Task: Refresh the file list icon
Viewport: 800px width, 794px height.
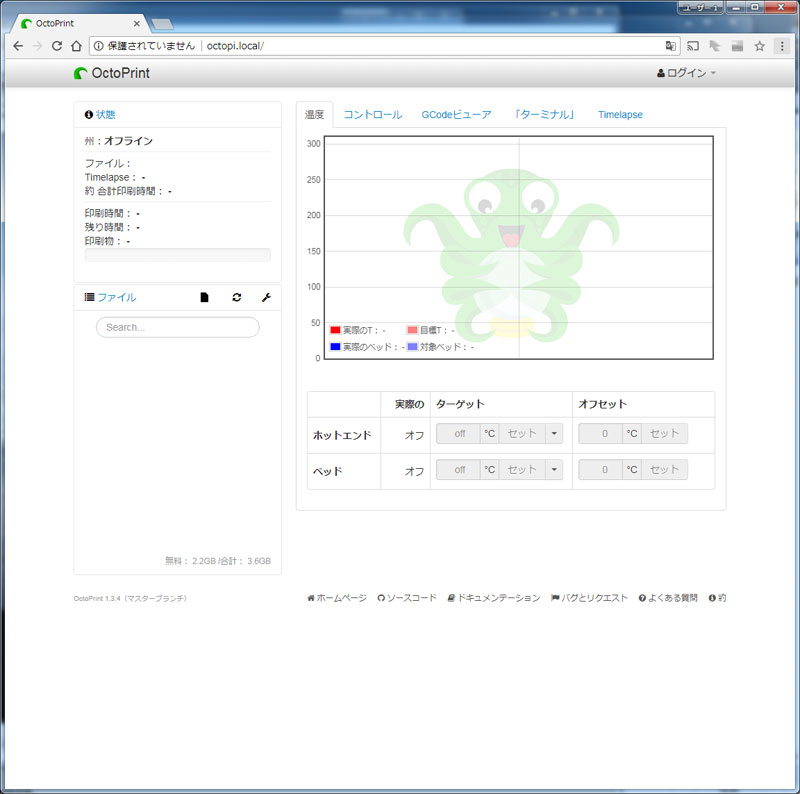Action: click(236, 297)
